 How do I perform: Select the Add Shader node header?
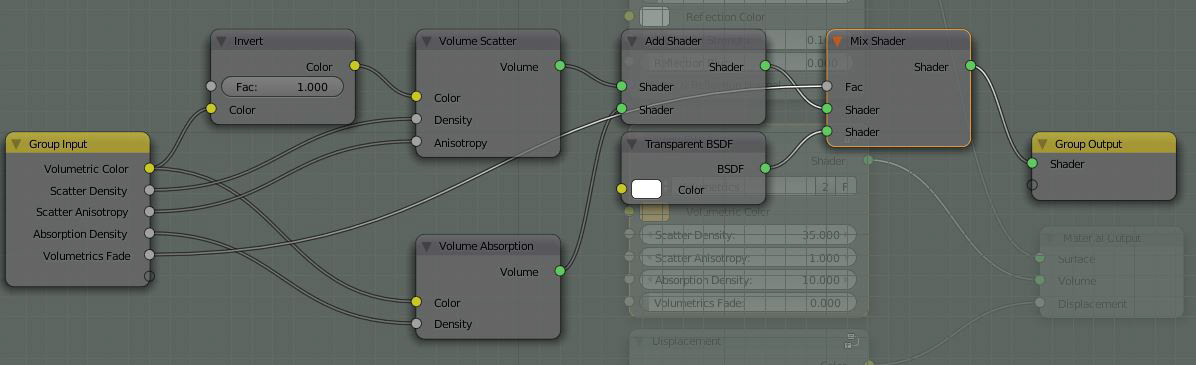pos(693,41)
